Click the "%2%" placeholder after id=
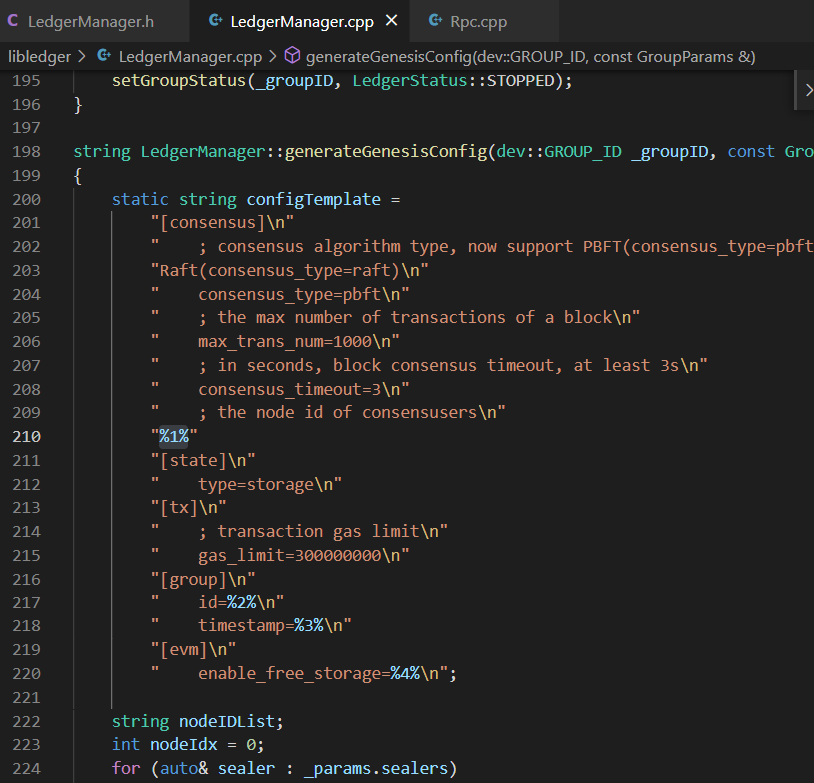814x783 pixels. pyautogui.click(x=242, y=602)
